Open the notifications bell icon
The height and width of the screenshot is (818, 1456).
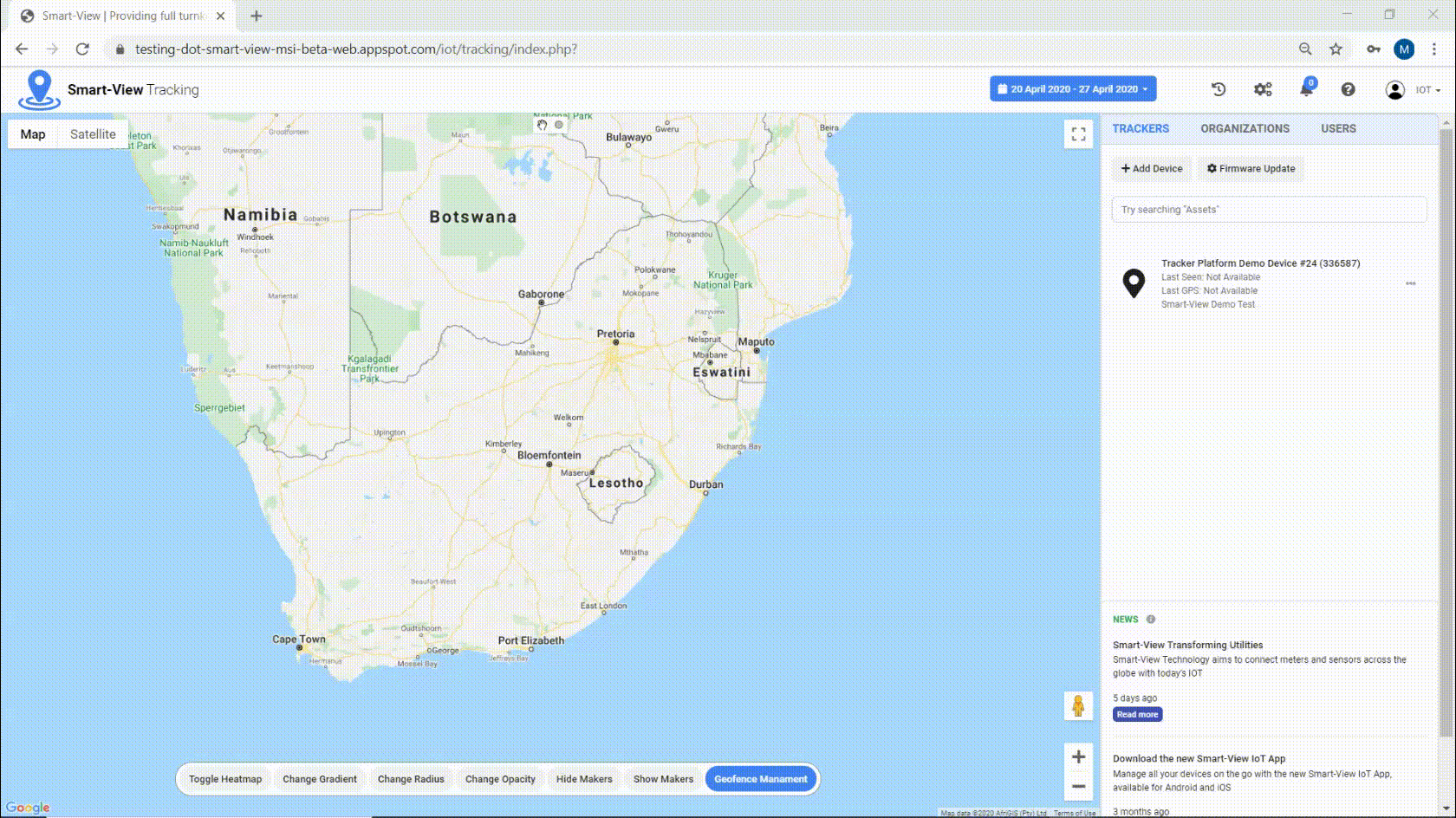pyautogui.click(x=1306, y=88)
